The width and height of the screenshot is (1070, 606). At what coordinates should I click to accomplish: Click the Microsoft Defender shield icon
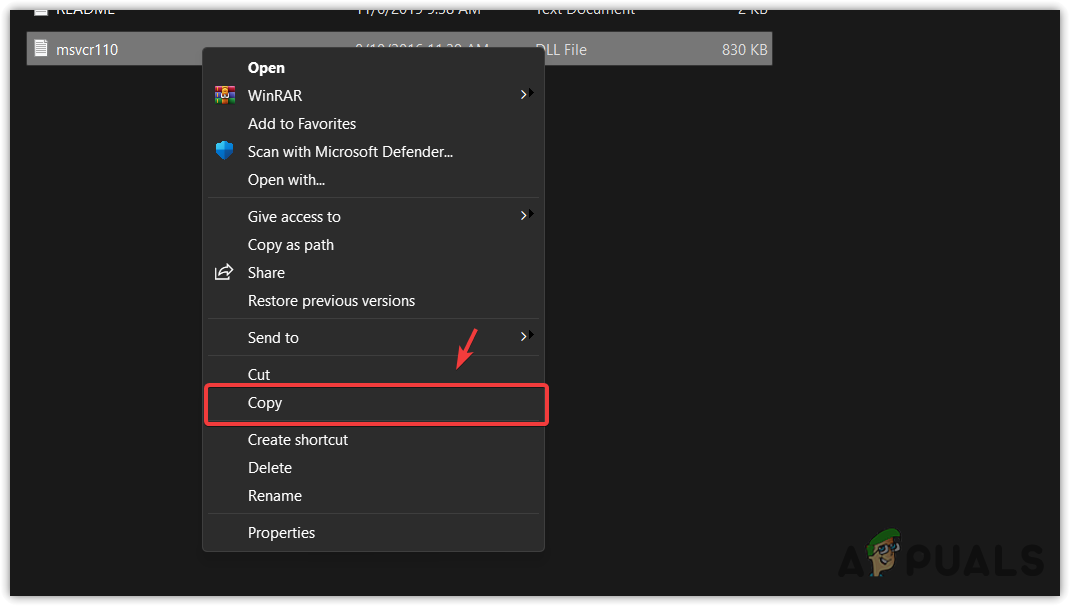(x=224, y=151)
